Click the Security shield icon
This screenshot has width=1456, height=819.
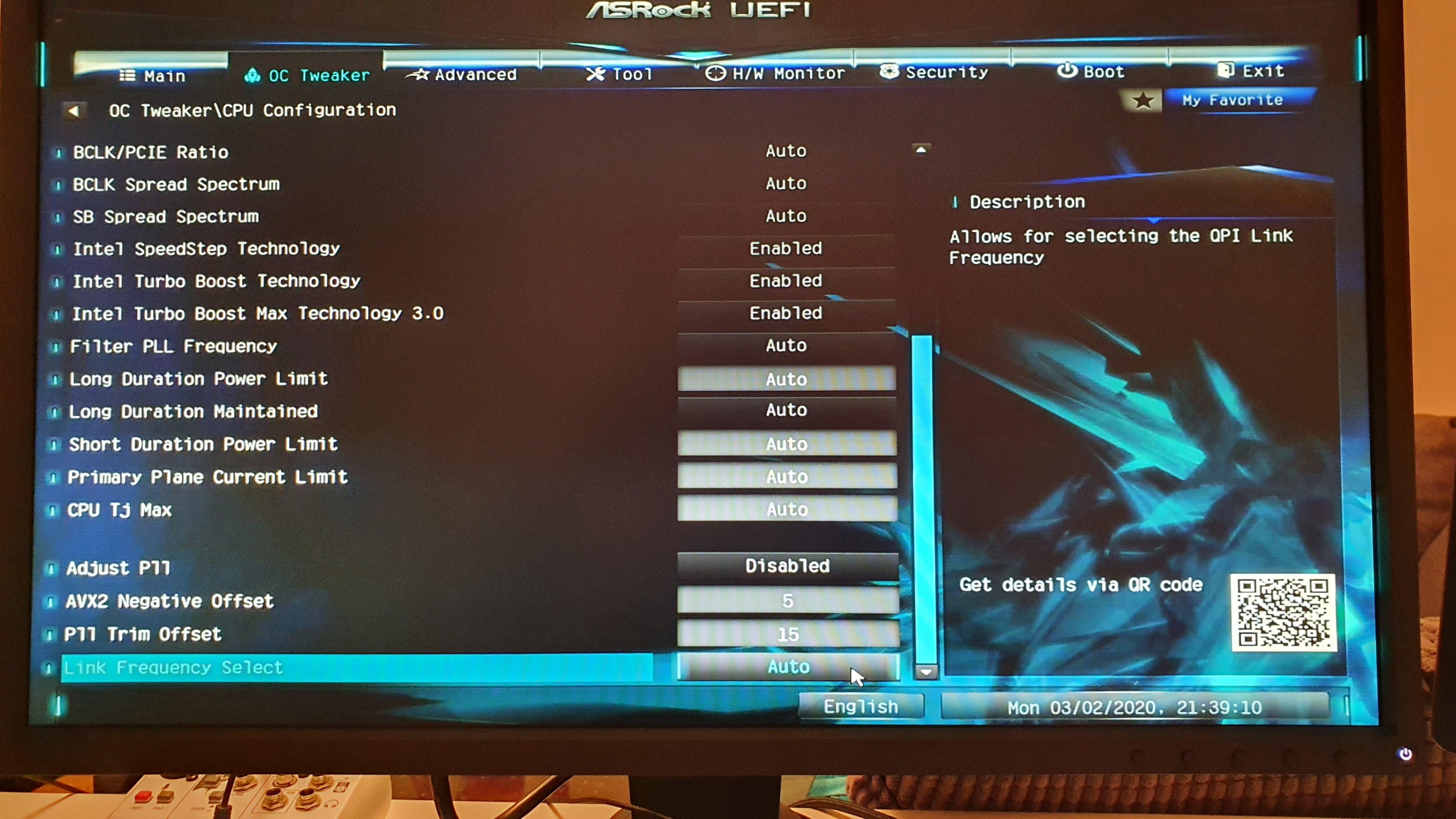tap(889, 72)
